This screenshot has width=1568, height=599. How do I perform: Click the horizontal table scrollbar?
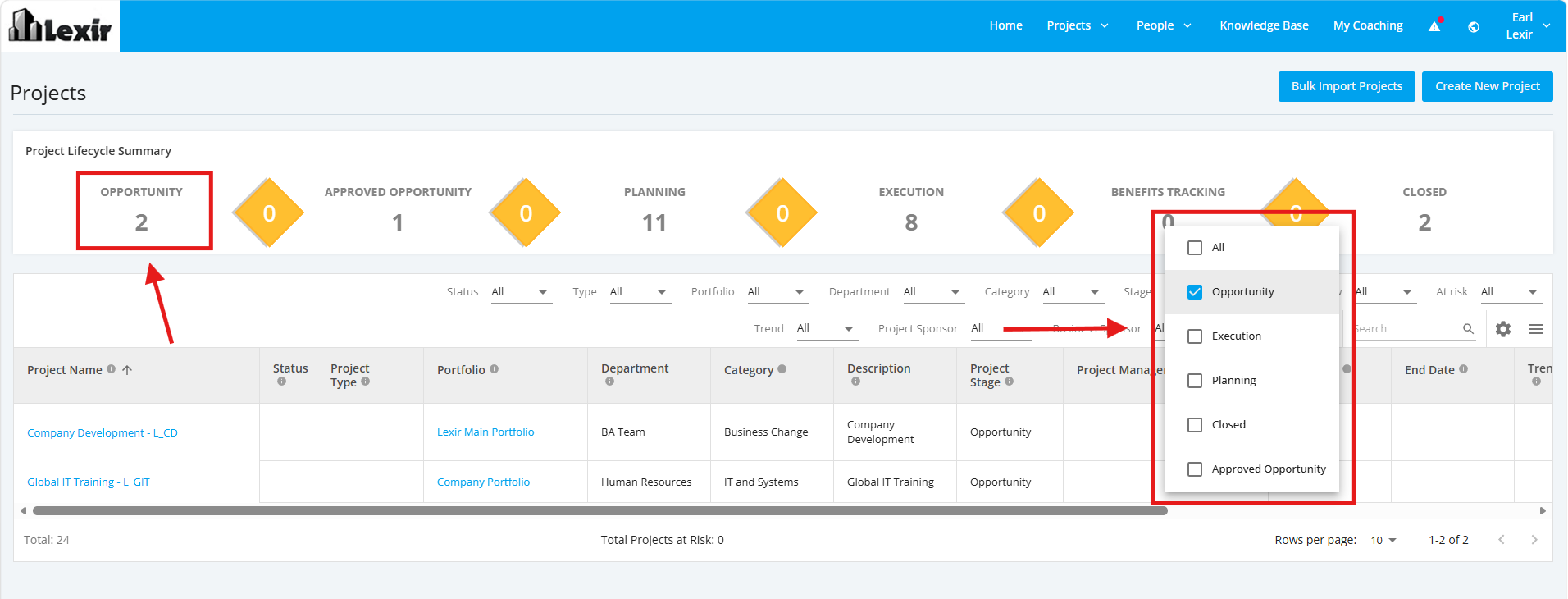pos(599,510)
